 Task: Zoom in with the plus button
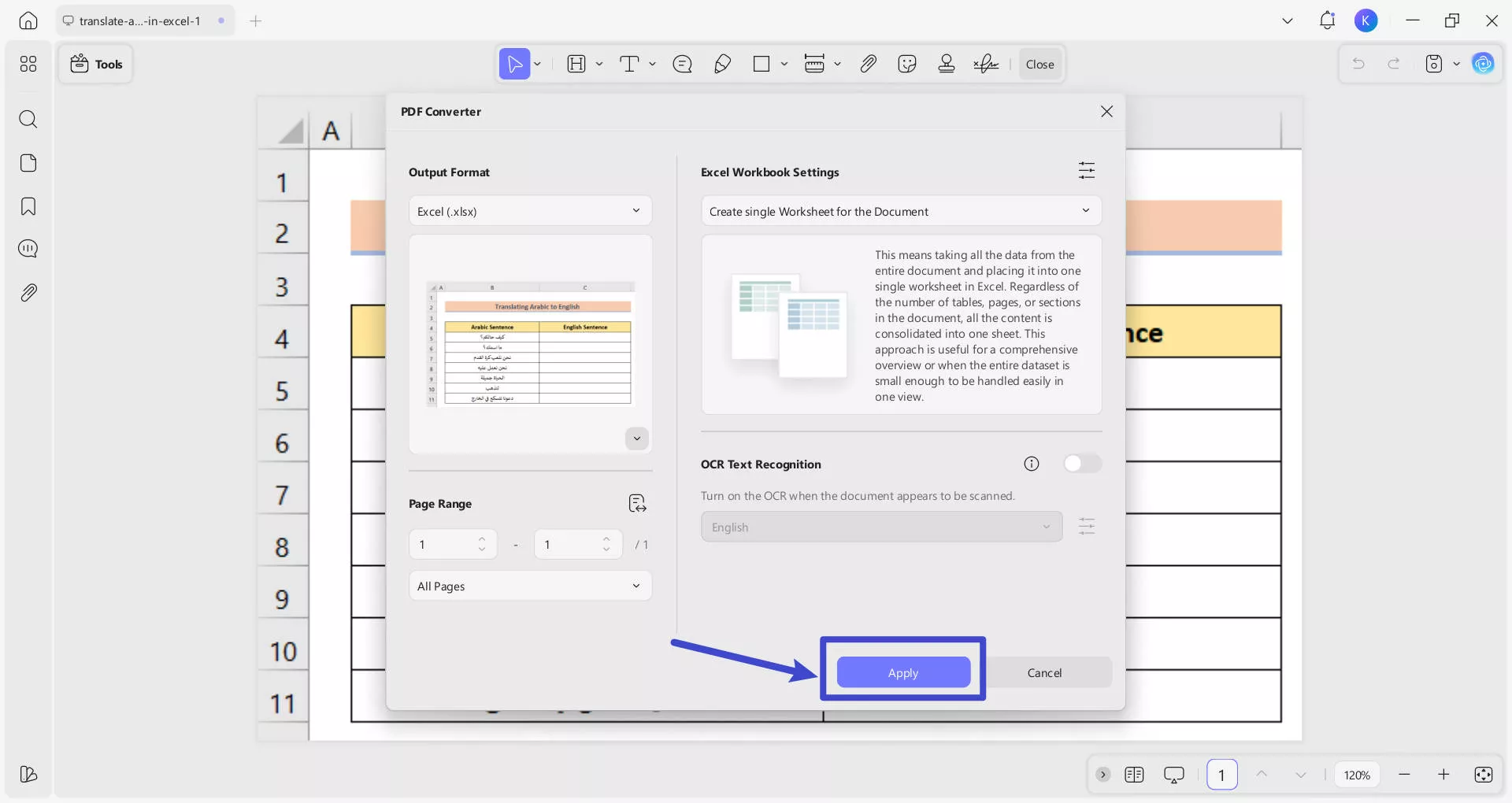[x=1443, y=775]
